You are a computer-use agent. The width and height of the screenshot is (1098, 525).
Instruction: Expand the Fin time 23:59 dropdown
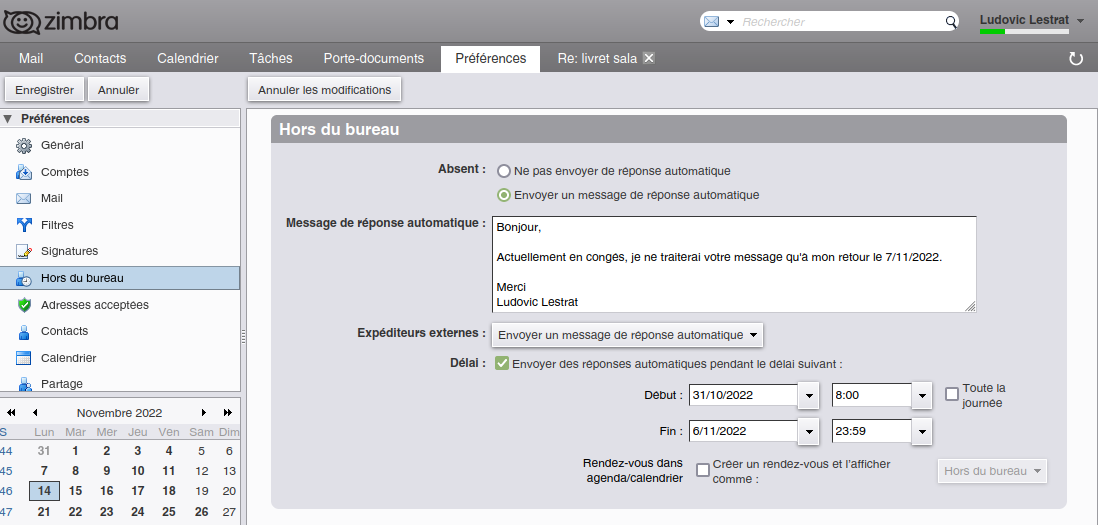click(922, 432)
